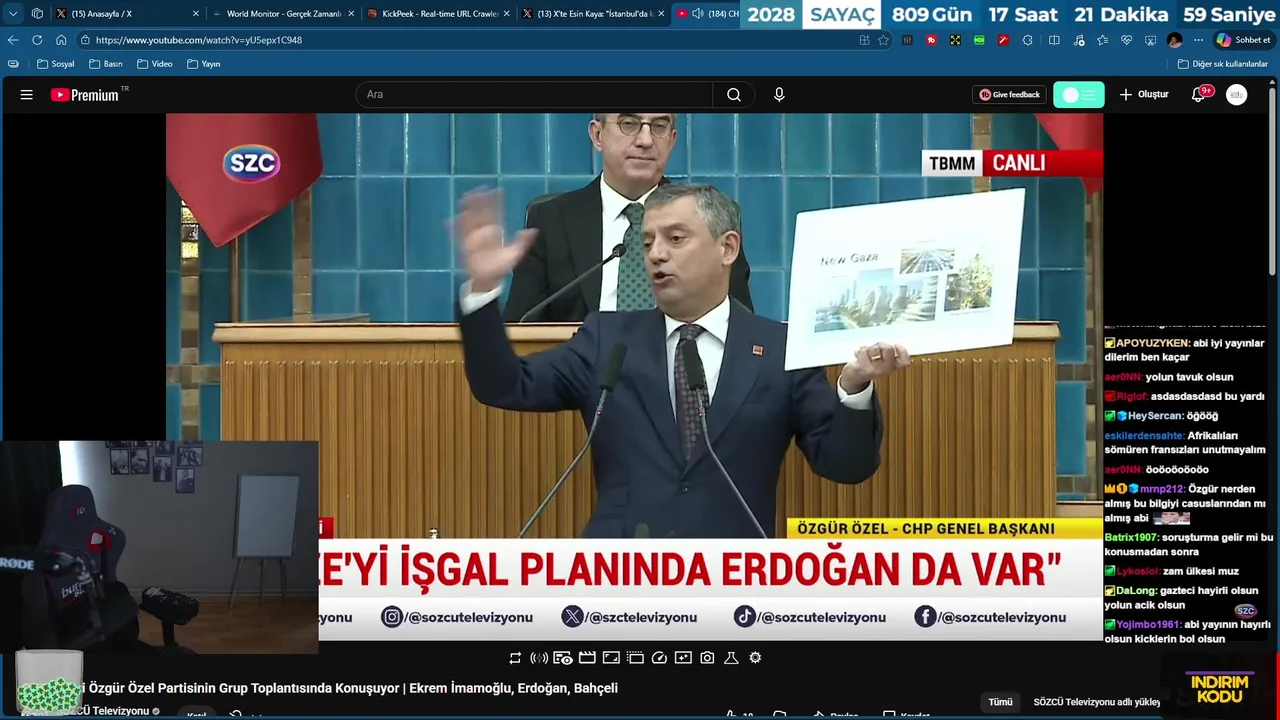Open the browser essentials heart icon
The height and width of the screenshot is (720, 1280).
coord(1126,40)
